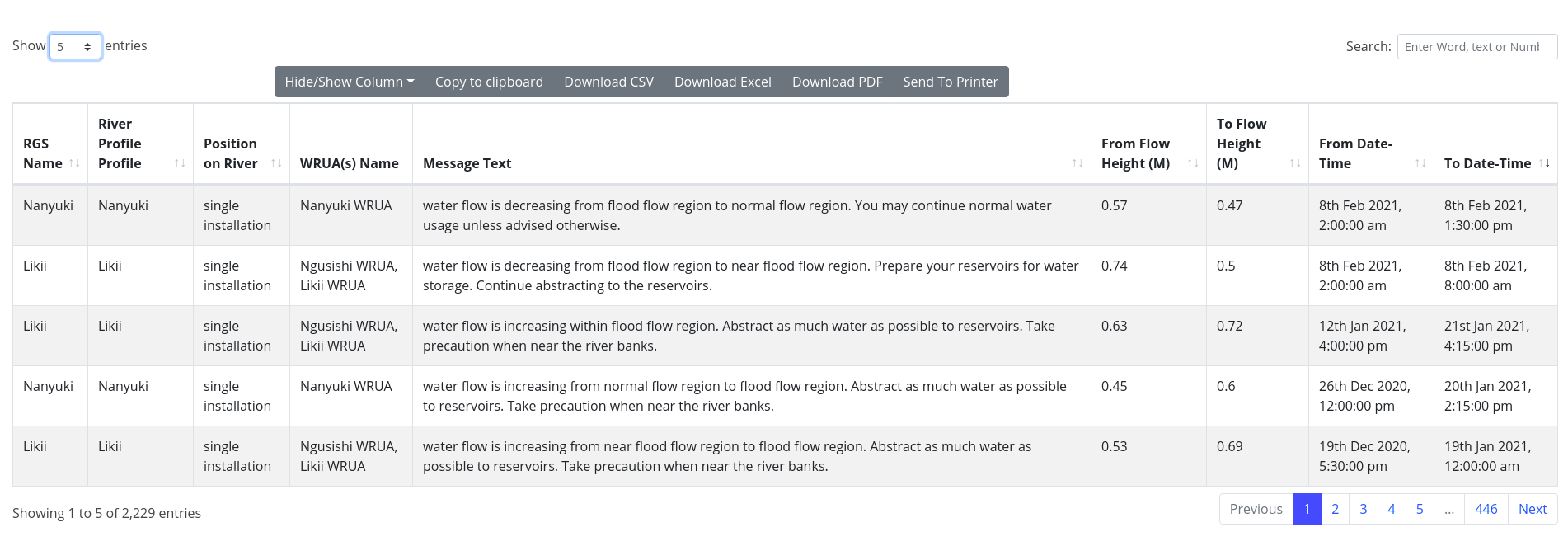Copy table to clipboard
Image resolution: width=1568 pixels, height=546 pixels.
(x=489, y=82)
